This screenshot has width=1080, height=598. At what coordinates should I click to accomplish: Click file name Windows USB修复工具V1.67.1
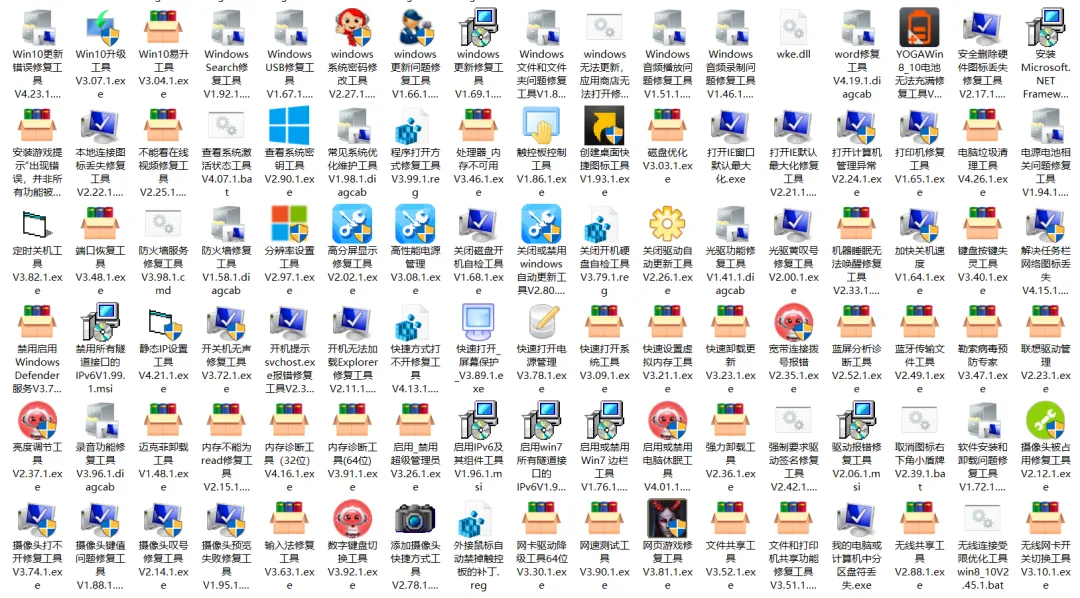(289, 74)
